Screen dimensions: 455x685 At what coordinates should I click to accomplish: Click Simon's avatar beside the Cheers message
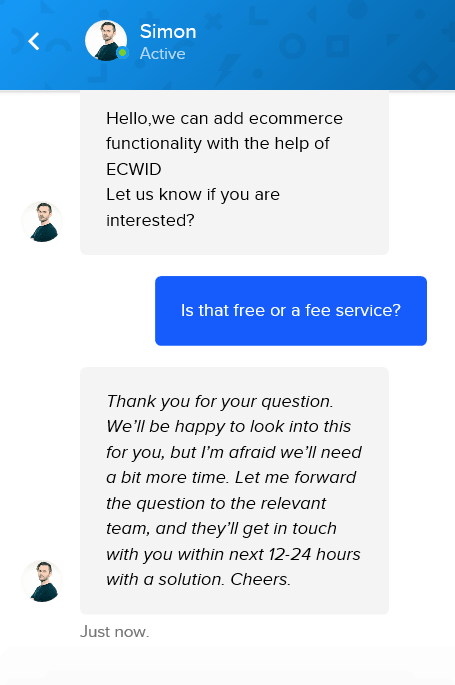coord(42,581)
